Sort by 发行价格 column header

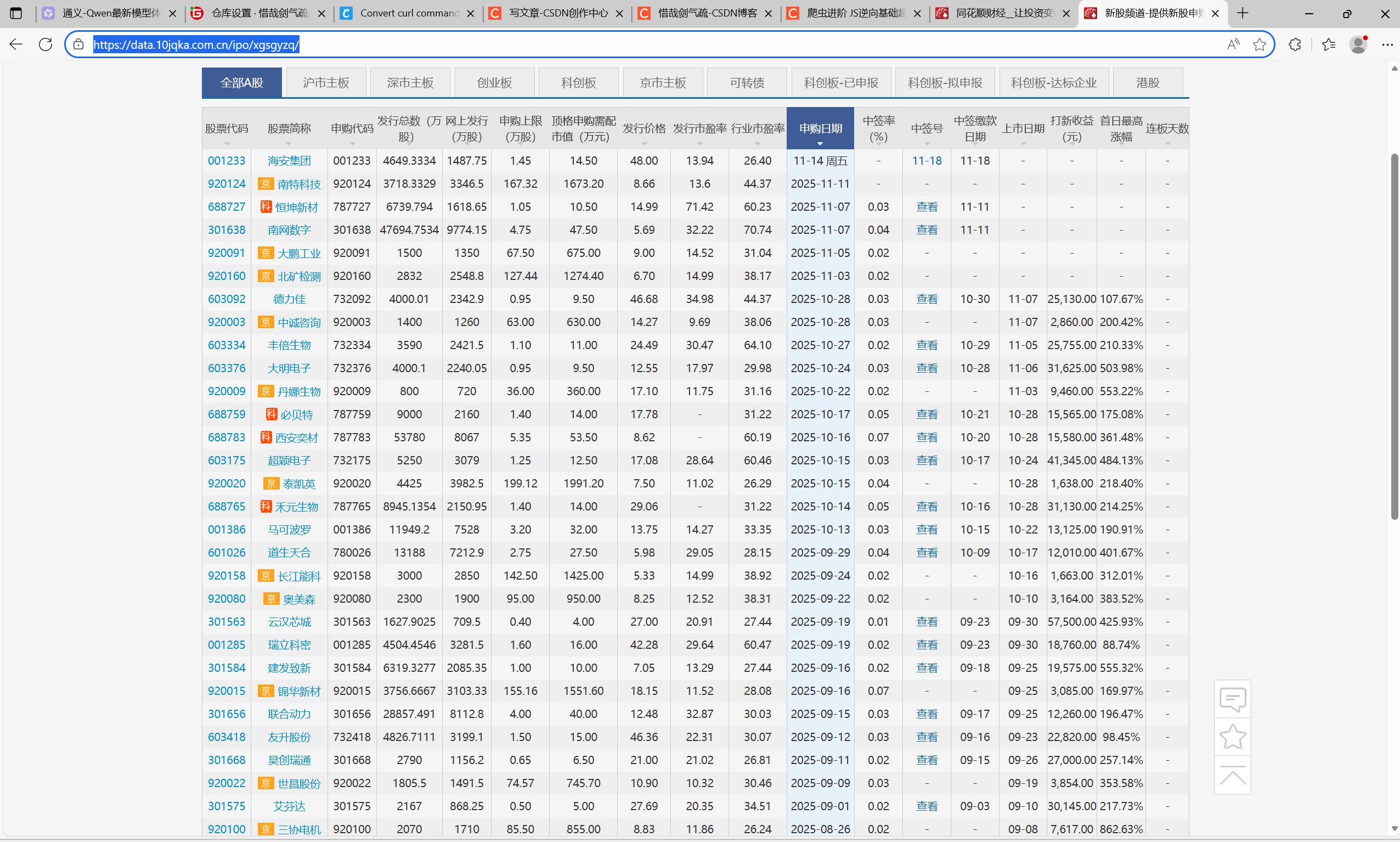(x=643, y=129)
